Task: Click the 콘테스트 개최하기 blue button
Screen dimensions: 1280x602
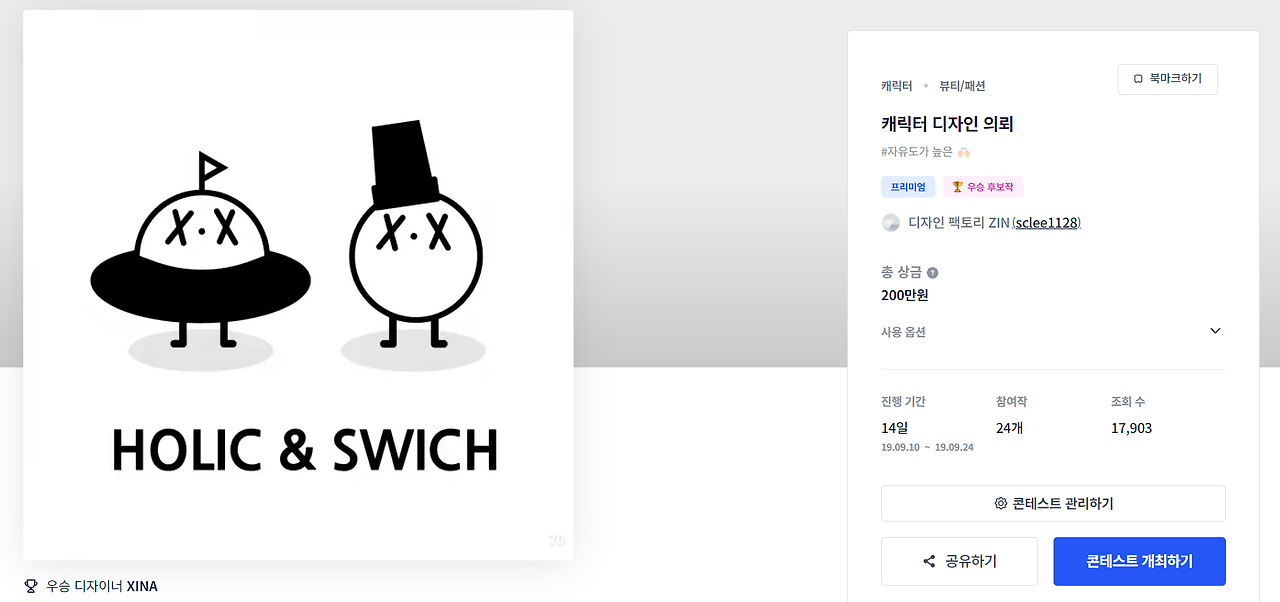Action: (1139, 561)
